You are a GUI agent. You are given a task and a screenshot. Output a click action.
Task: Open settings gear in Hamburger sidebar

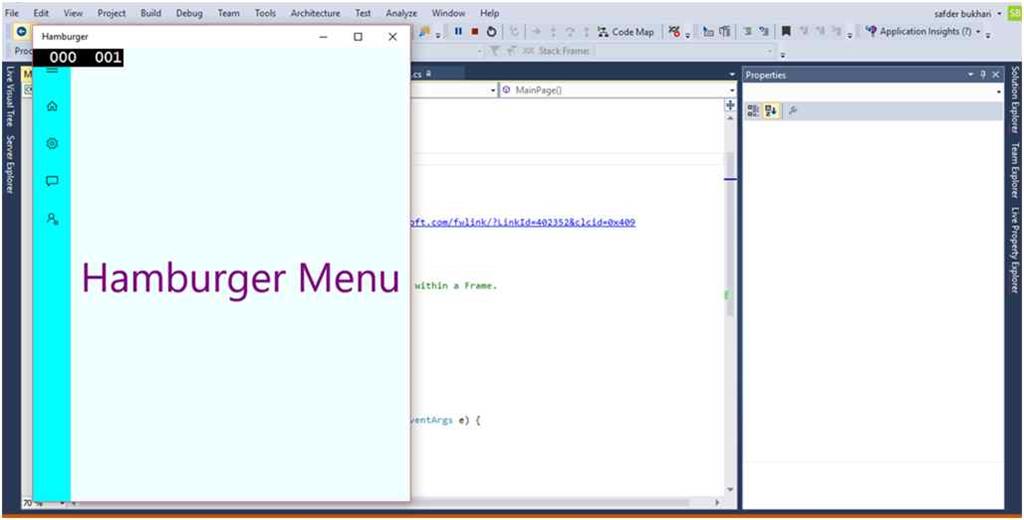pos(52,144)
